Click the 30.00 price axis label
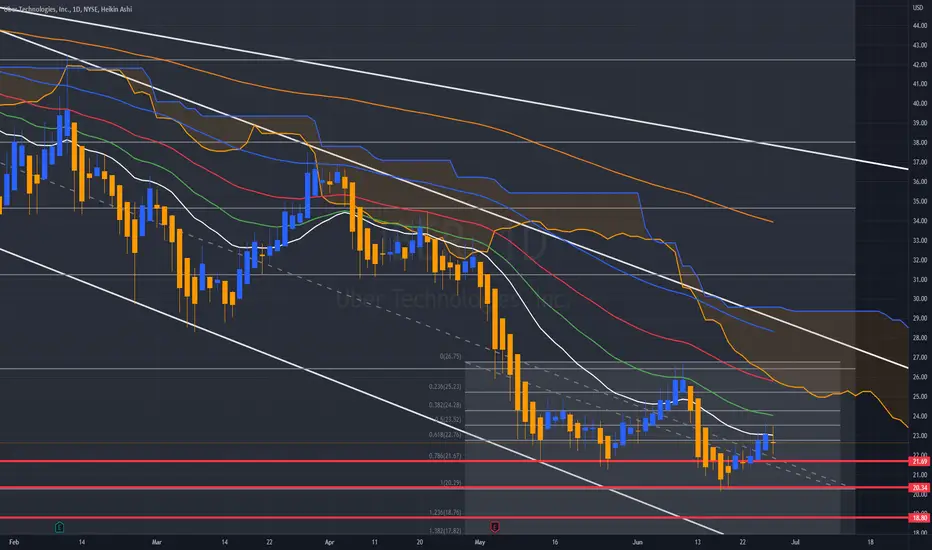 click(x=920, y=299)
